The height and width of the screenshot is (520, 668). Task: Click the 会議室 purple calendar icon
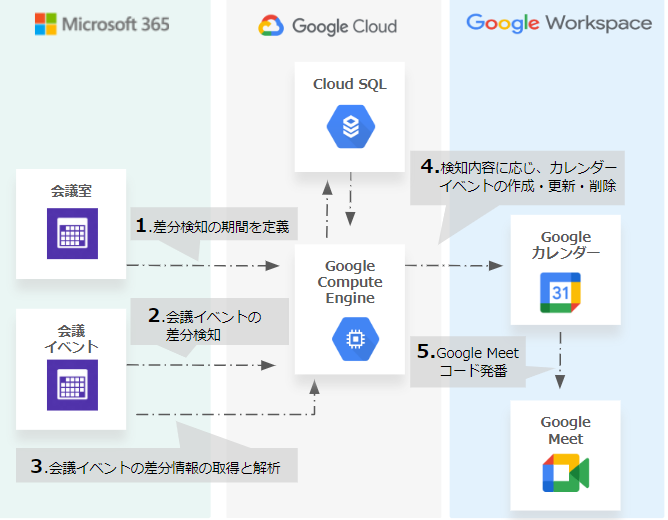72,233
